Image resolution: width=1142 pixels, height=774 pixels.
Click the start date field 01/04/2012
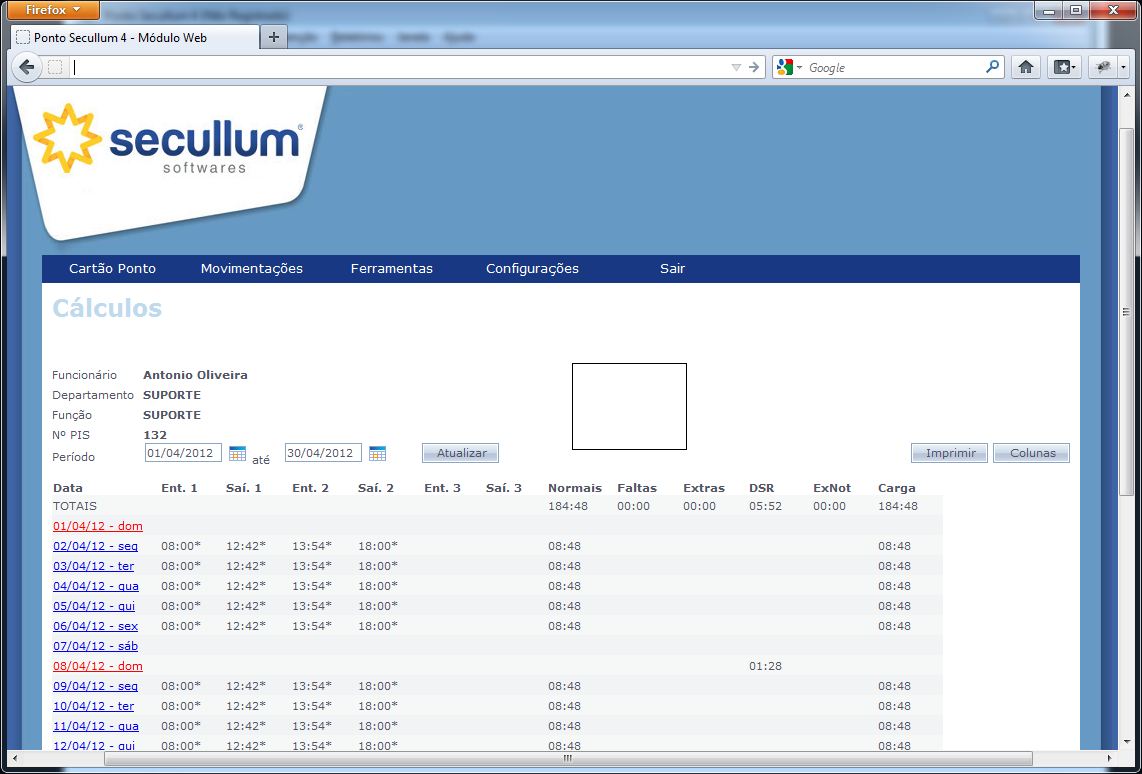[x=183, y=453]
